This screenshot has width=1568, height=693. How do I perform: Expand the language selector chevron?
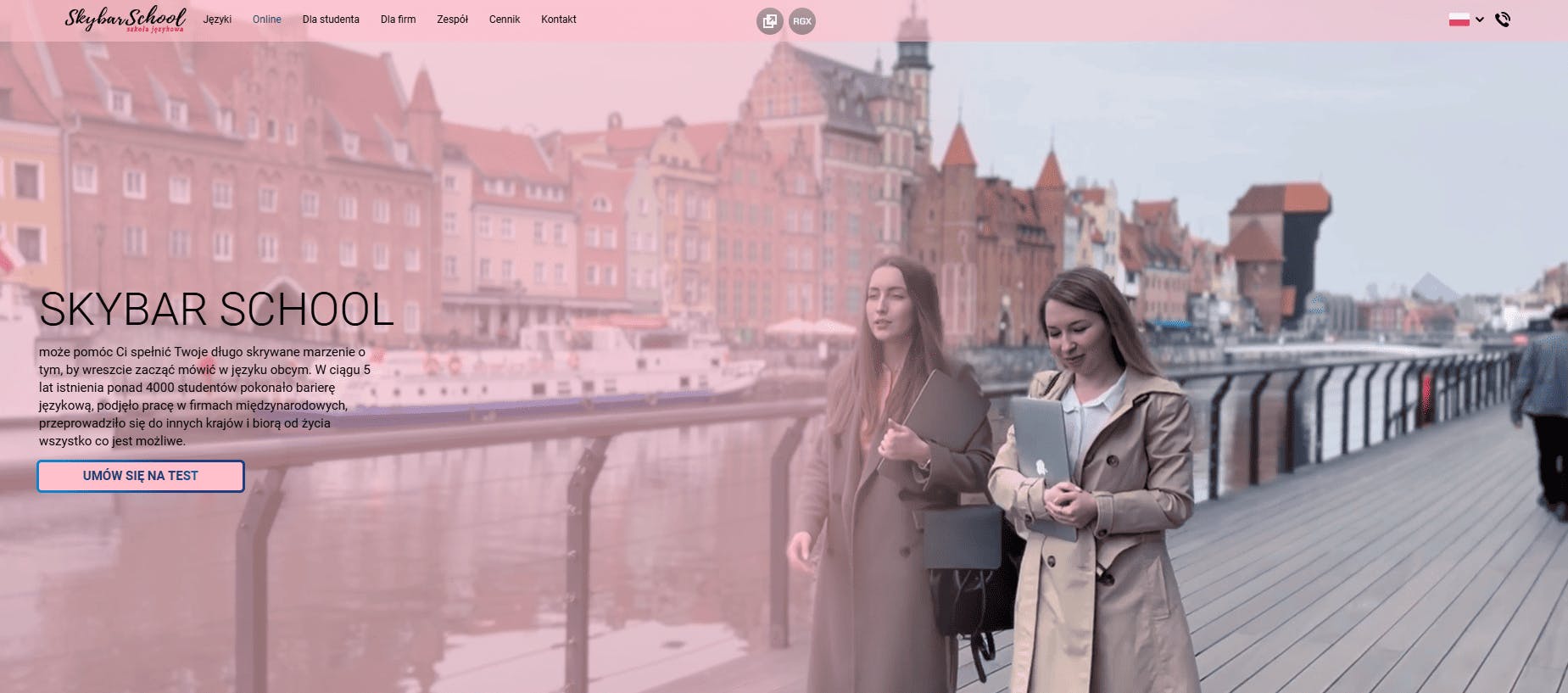[1480, 20]
